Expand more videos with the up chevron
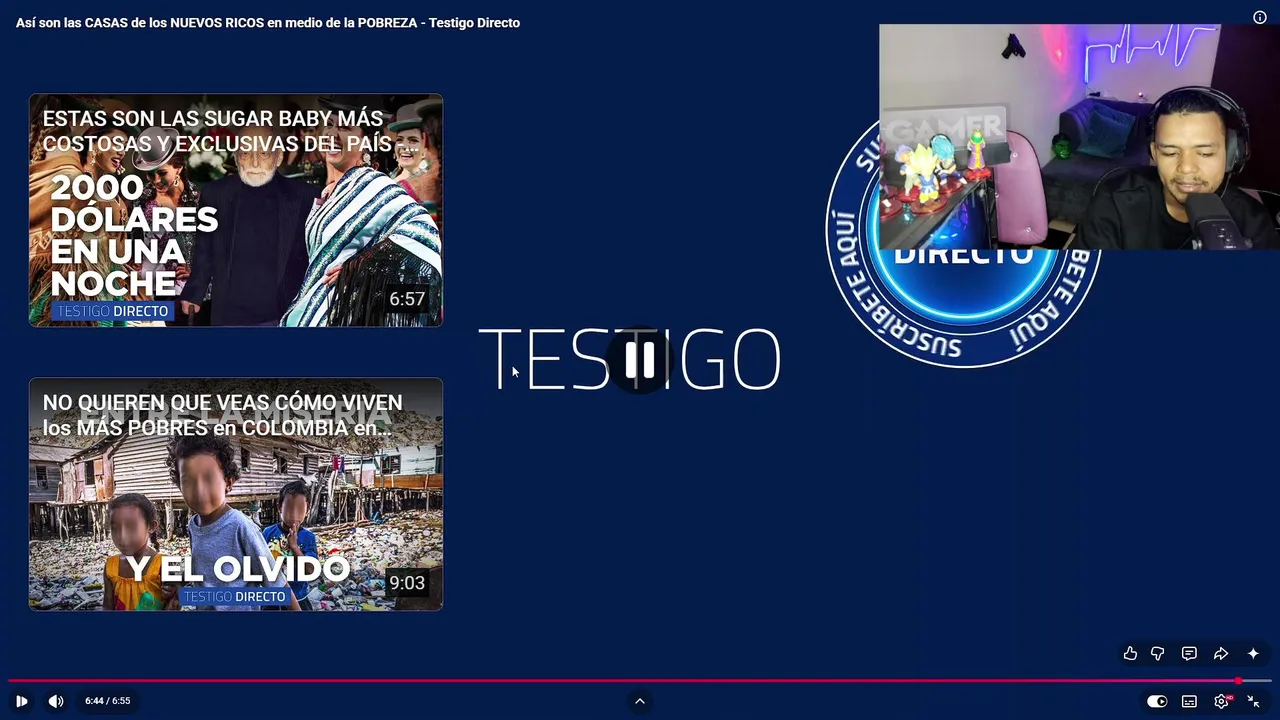This screenshot has width=1280, height=720. (x=640, y=701)
